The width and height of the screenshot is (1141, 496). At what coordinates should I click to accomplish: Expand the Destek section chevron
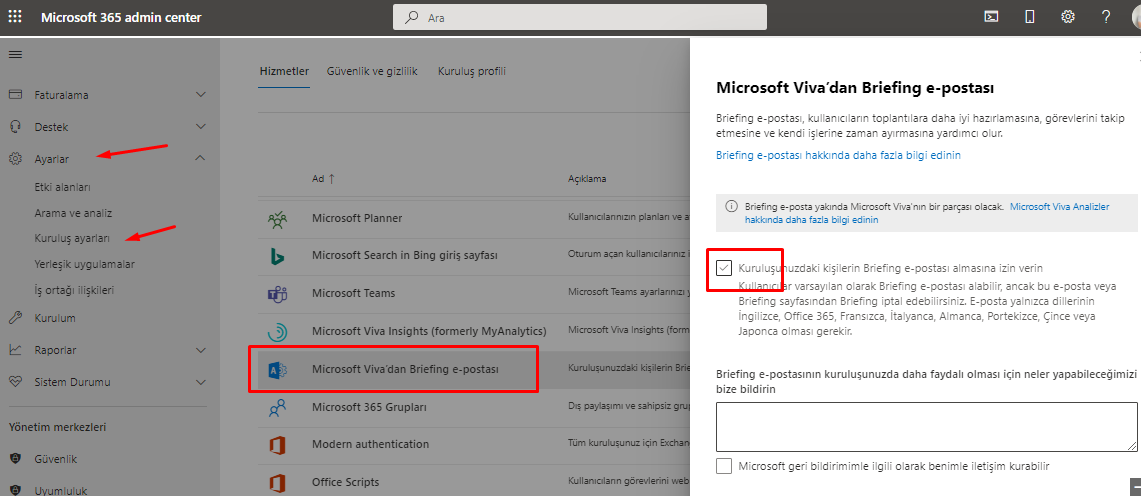[201, 127]
